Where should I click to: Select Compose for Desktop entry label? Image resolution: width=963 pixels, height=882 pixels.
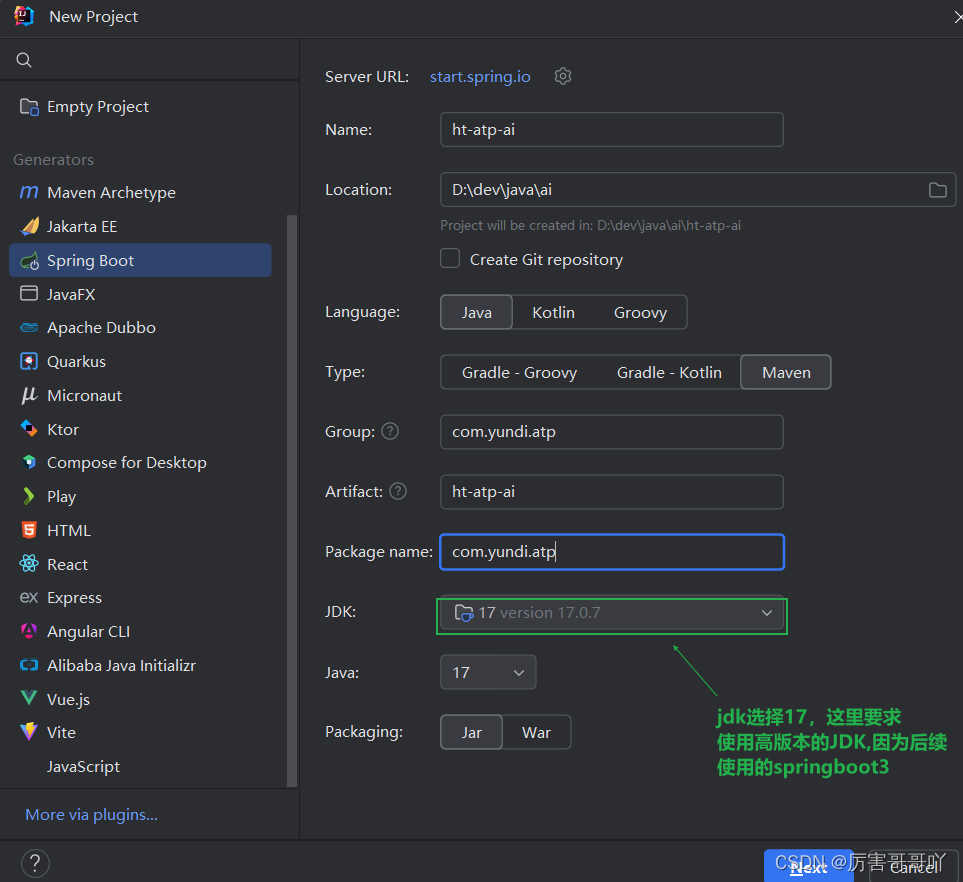click(x=127, y=462)
